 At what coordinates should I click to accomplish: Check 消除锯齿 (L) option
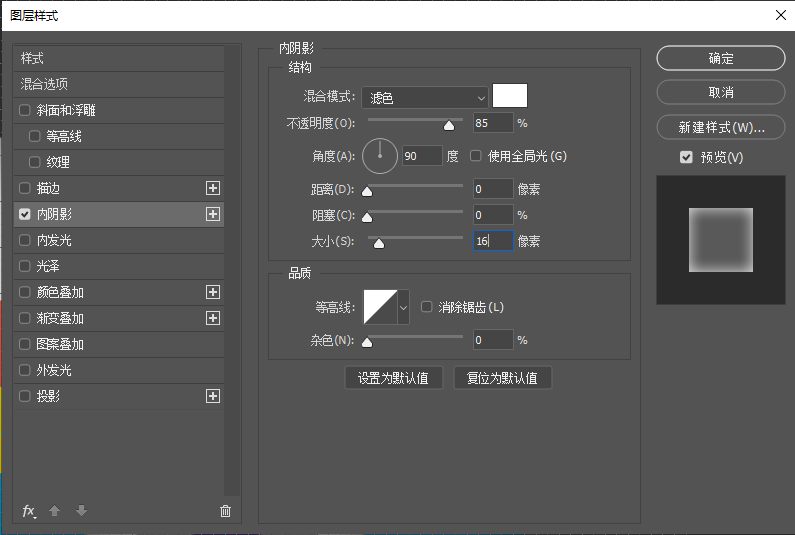click(427, 307)
